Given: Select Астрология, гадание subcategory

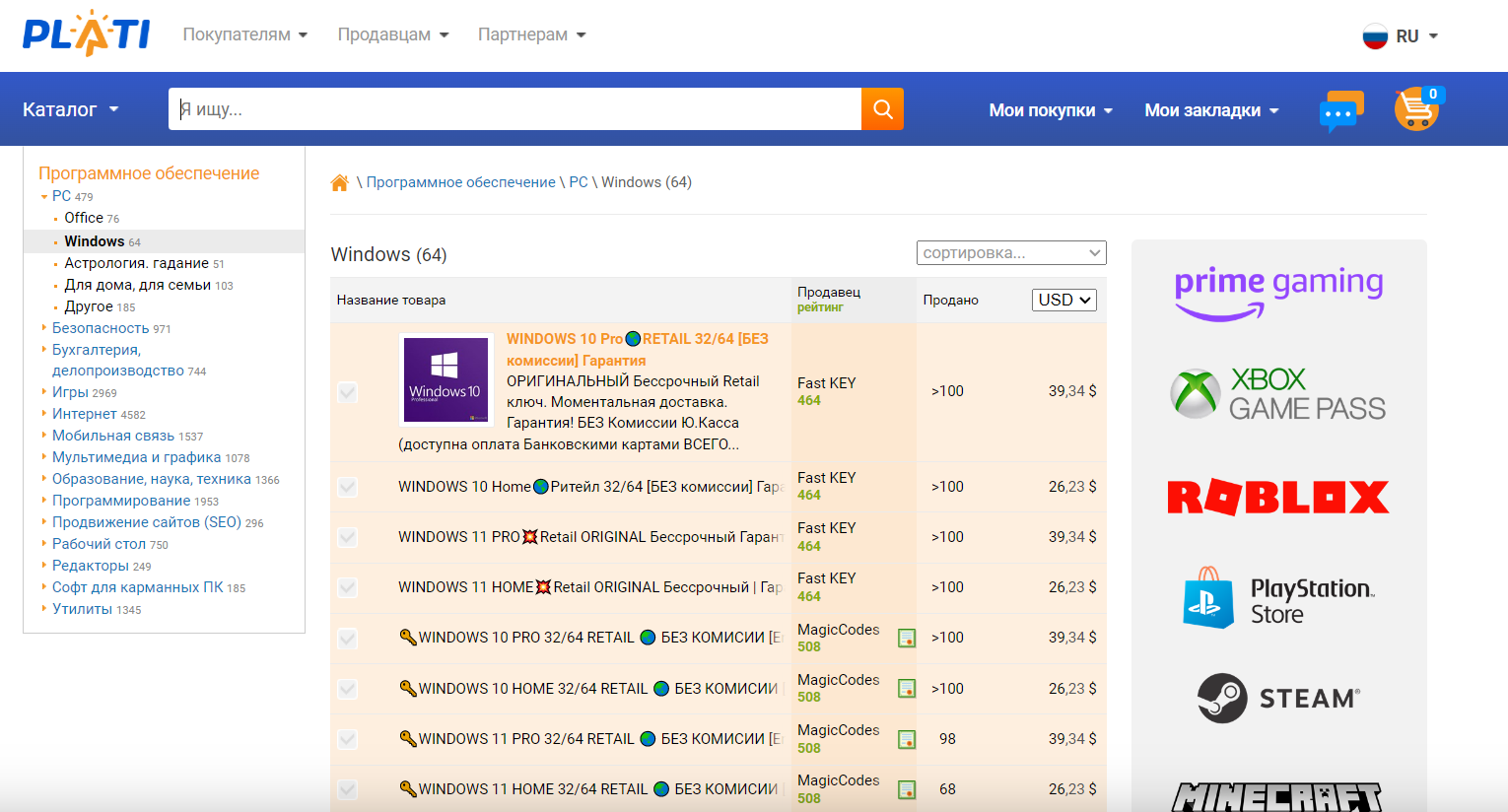Looking at the screenshot, I should coord(136,263).
